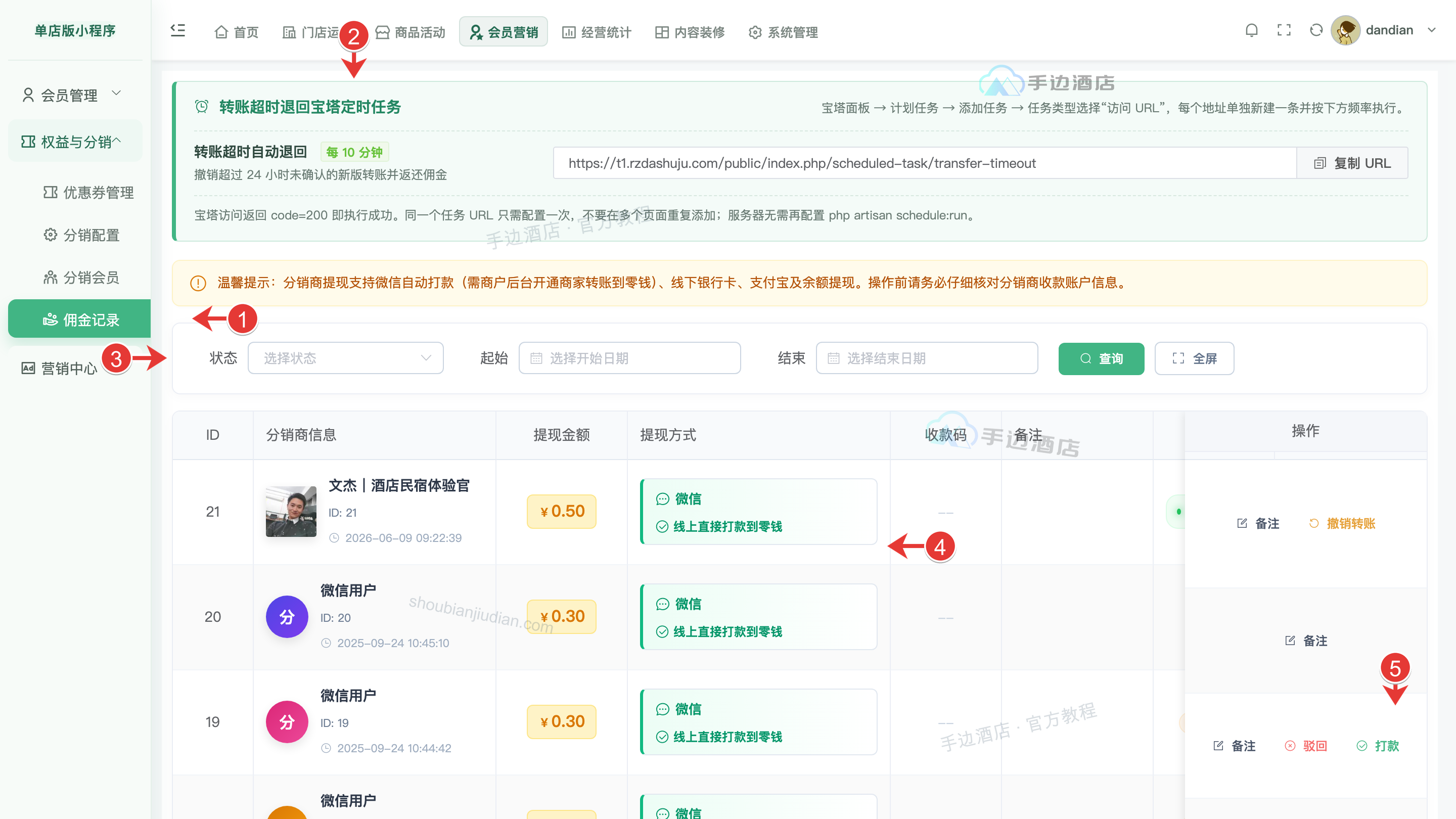Click the alarm clock icon beside 转账超时退回宝塔定时任务
Viewport: 1456px width, 819px height.
coord(201,106)
